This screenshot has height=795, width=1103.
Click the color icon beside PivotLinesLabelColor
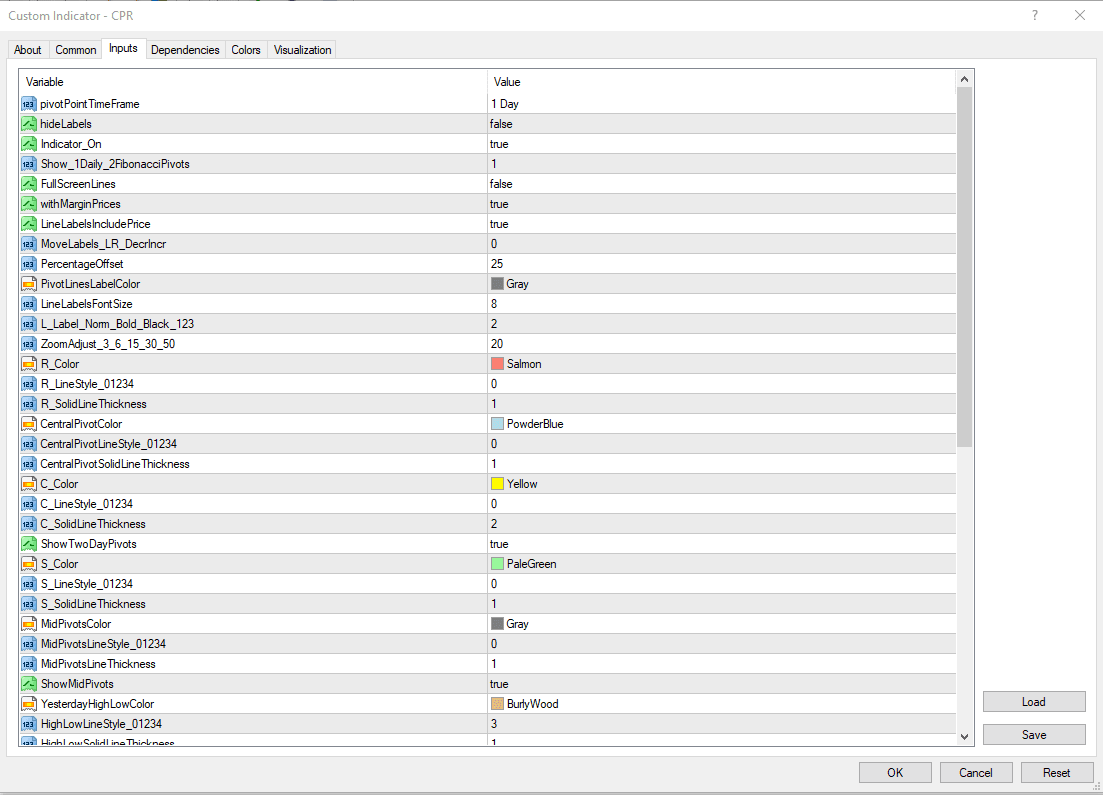pyautogui.click(x=28, y=284)
